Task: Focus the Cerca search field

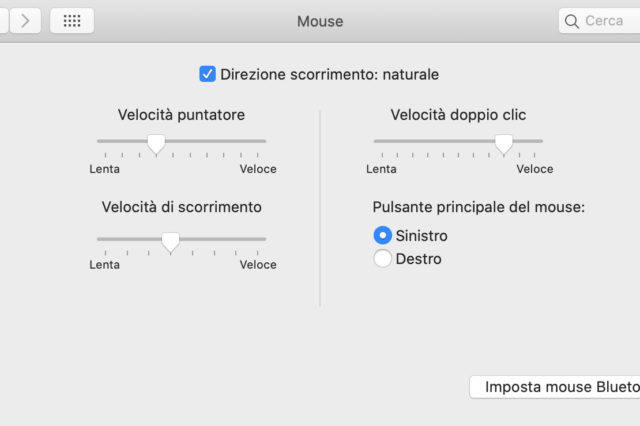Action: [605, 21]
